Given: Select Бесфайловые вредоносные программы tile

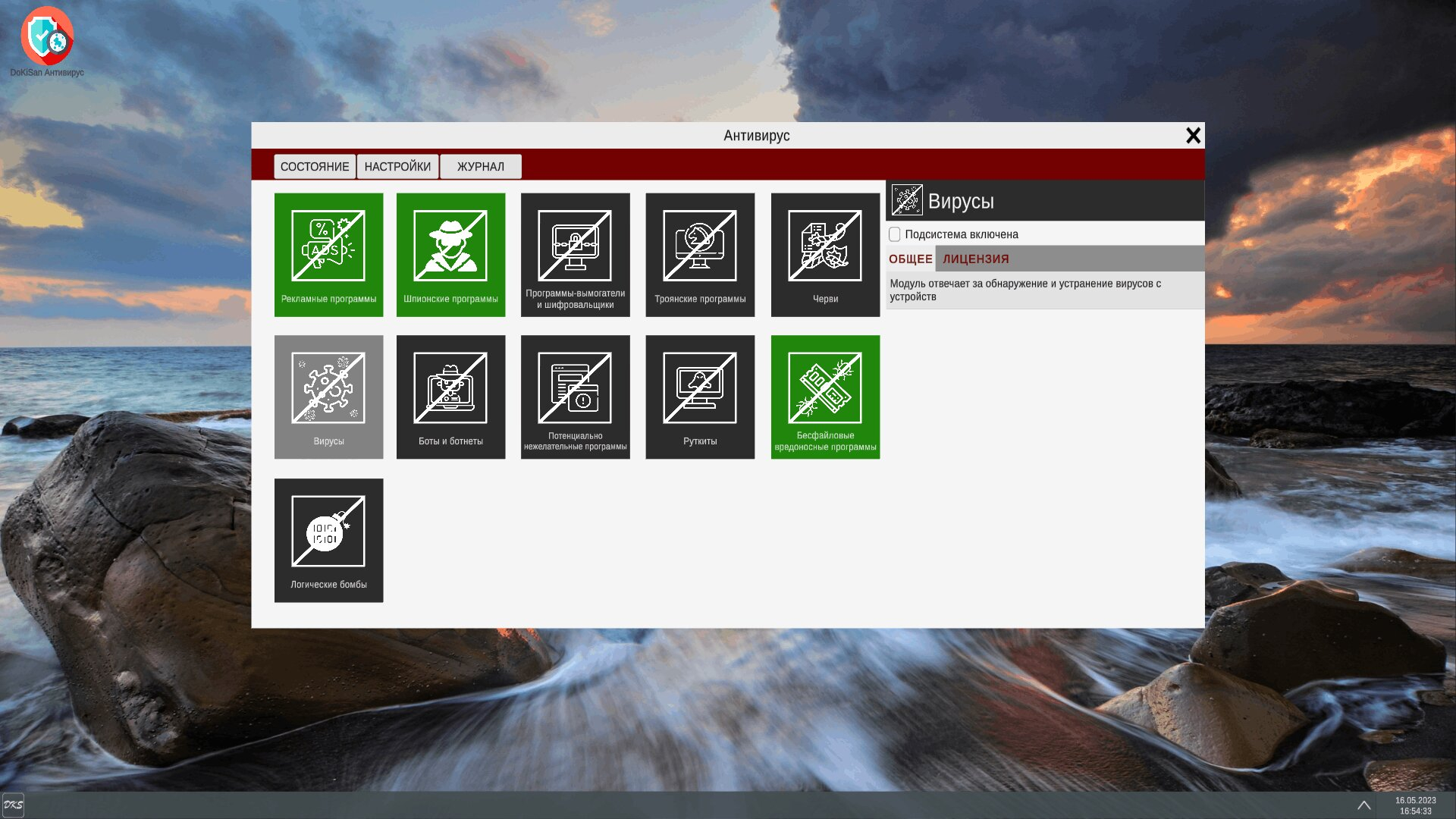Looking at the screenshot, I should tap(825, 397).
